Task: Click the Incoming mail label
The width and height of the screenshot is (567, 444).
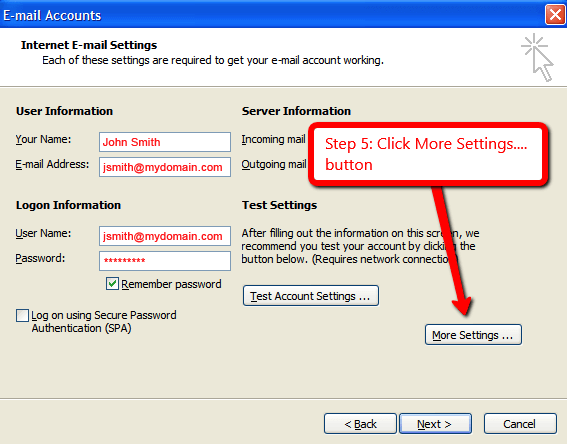Action: pyautogui.click(x=273, y=139)
